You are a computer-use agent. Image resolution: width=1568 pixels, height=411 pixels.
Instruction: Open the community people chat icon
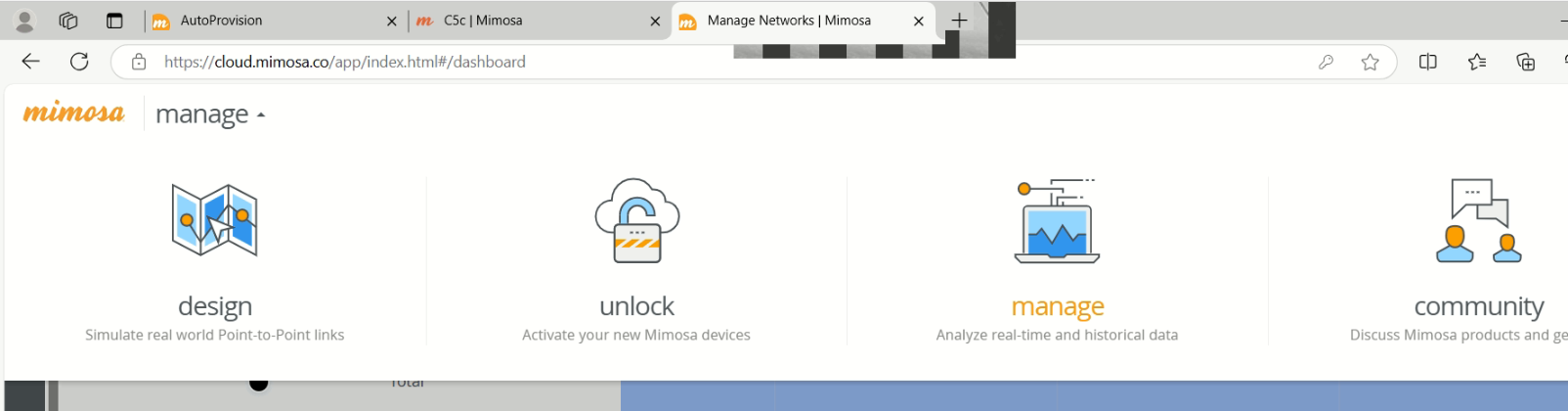point(1479,221)
